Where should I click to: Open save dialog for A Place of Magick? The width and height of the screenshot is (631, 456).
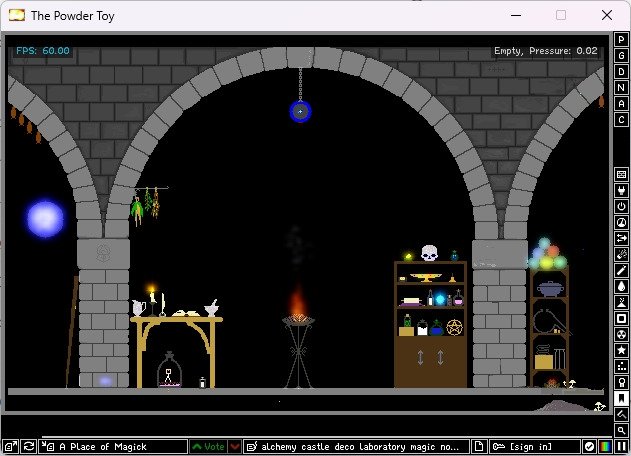click(x=113, y=446)
